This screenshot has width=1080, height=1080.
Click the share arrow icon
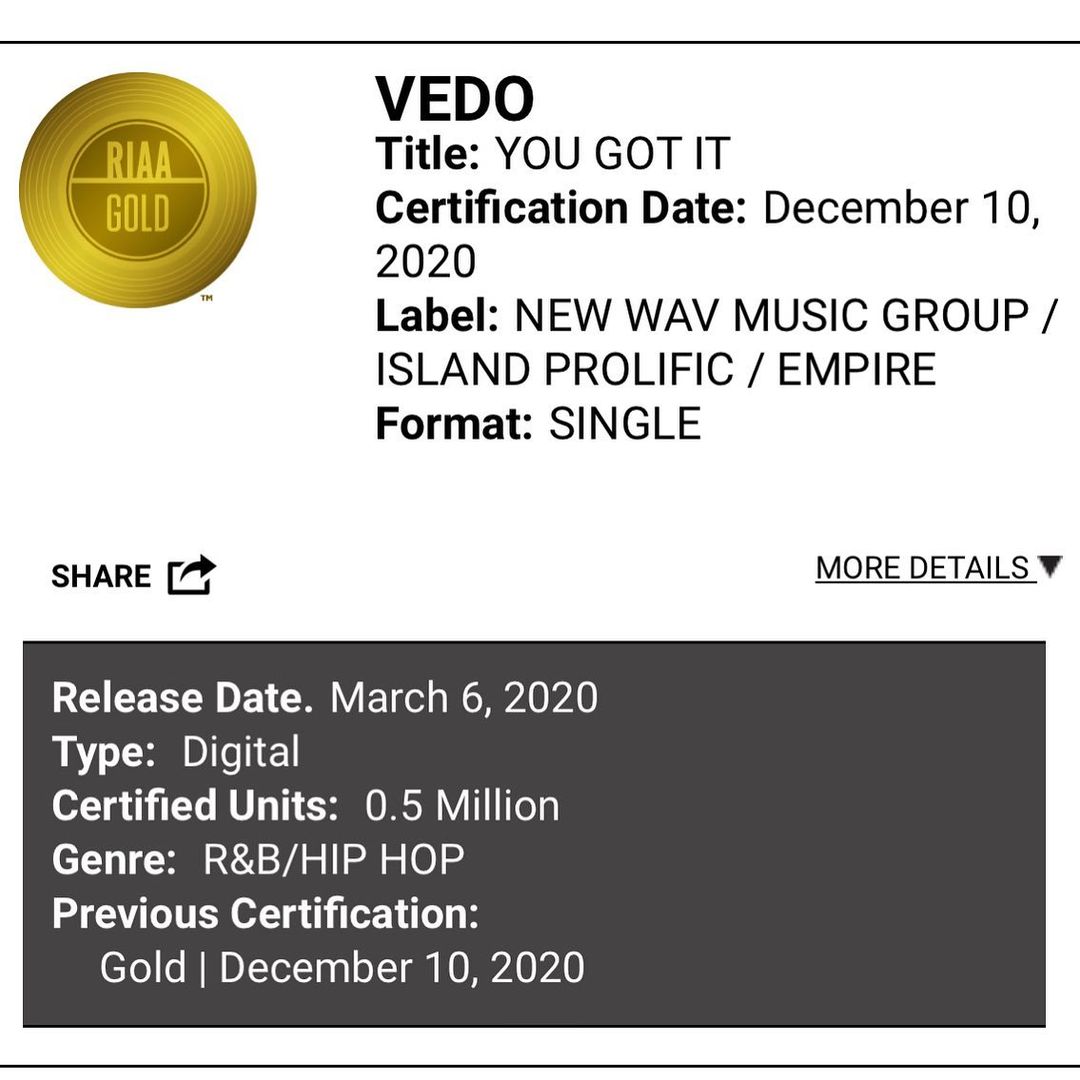191,575
